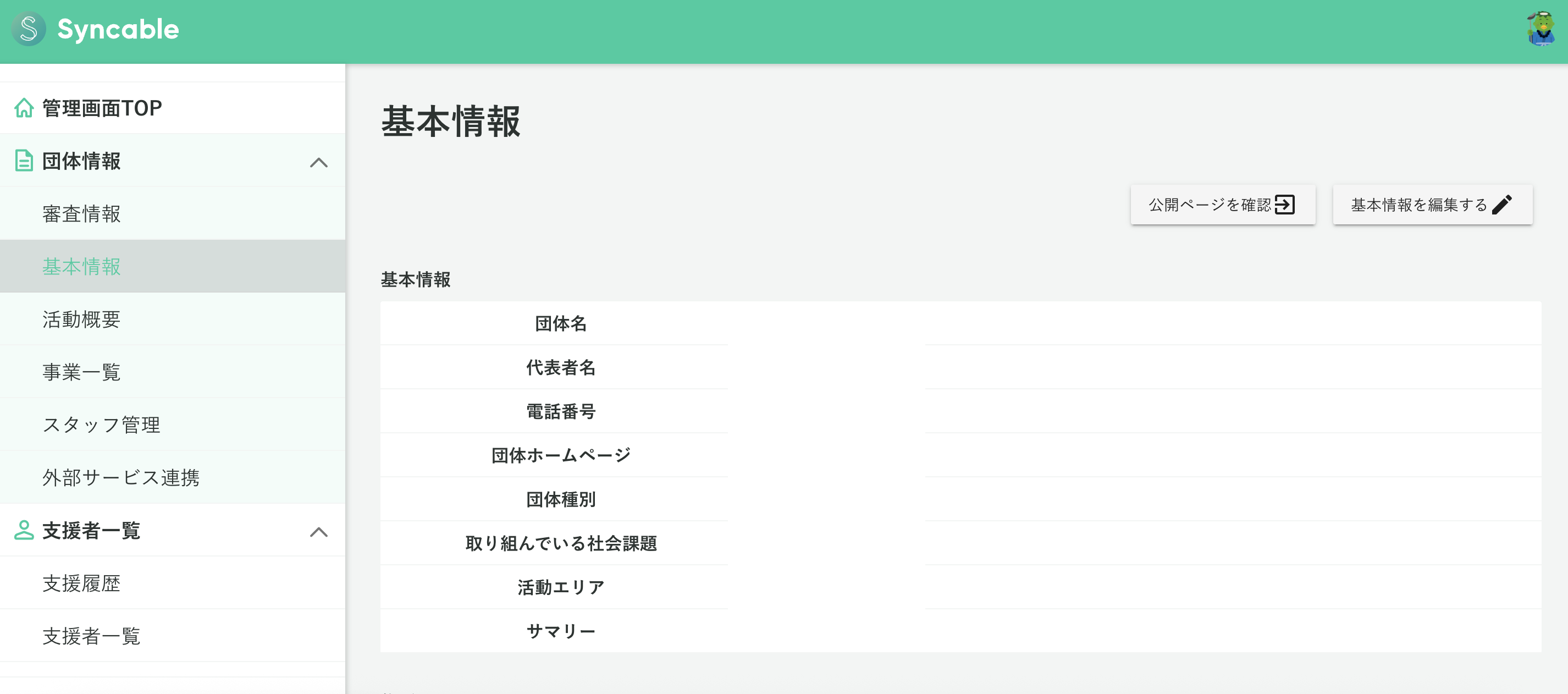Click the document icon beside 団体情報
1568x694 pixels.
click(23, 161)
